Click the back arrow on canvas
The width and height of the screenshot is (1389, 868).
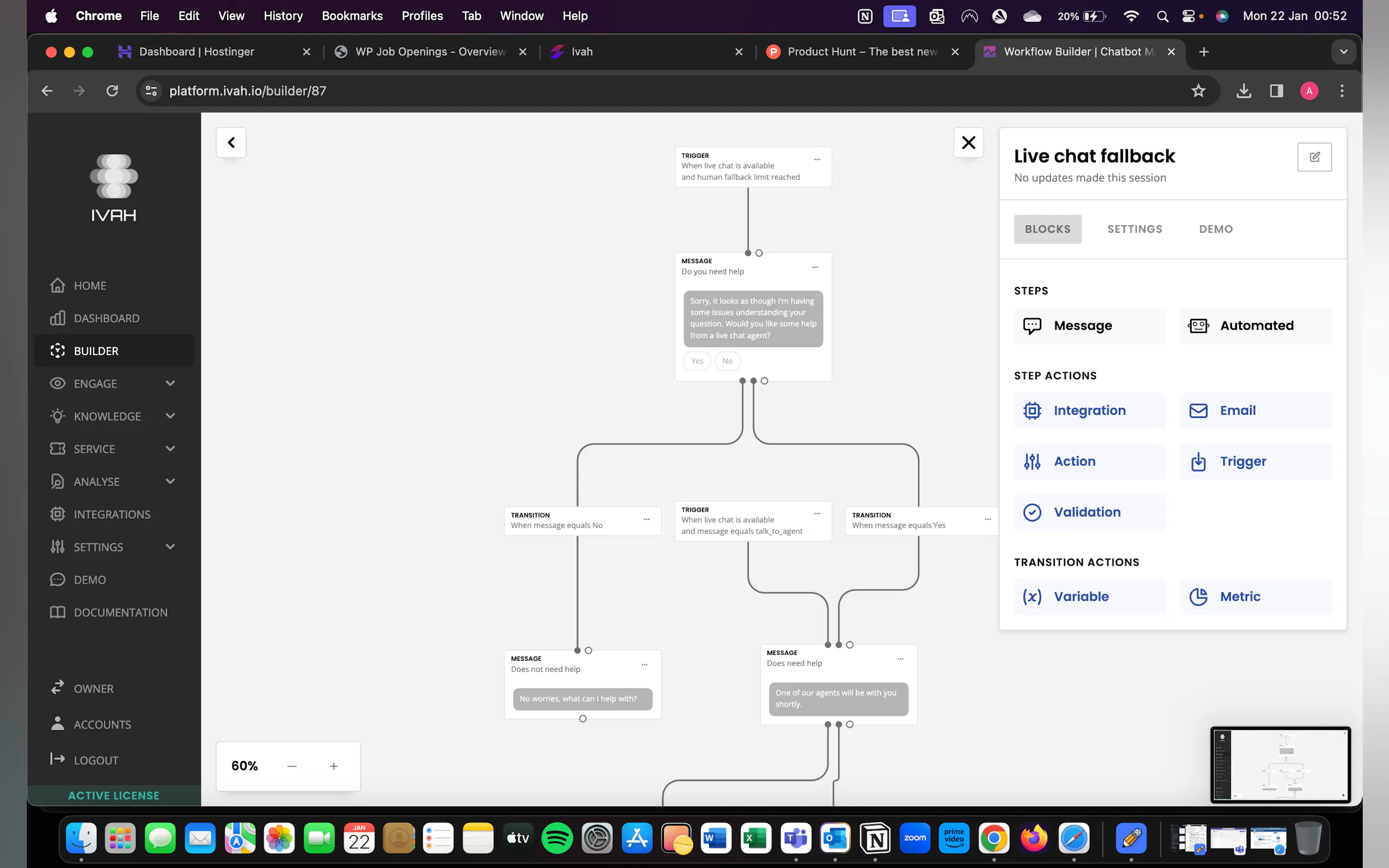pyautogui.click(x=231, y=142)
